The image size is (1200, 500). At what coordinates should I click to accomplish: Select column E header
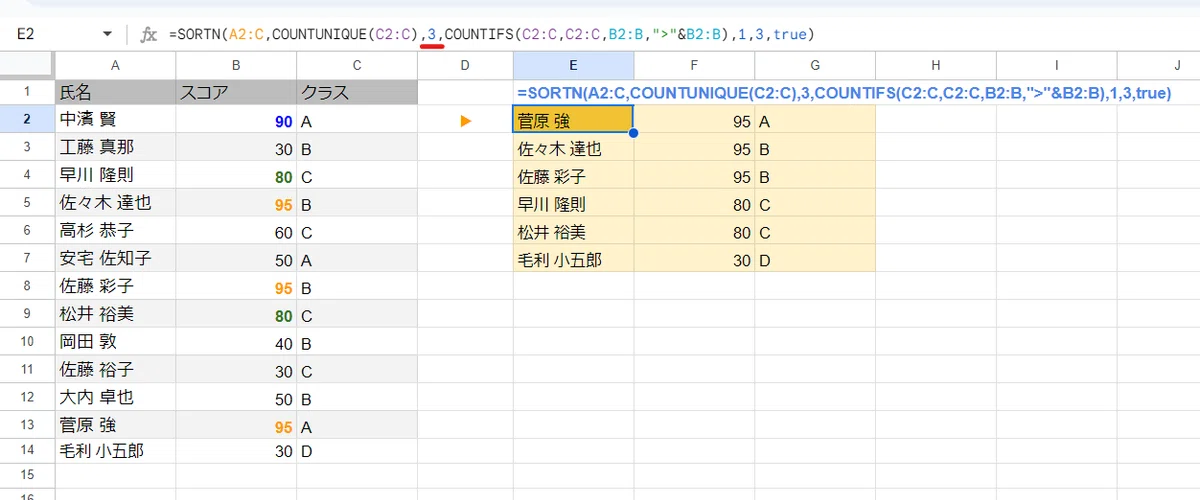573,65
